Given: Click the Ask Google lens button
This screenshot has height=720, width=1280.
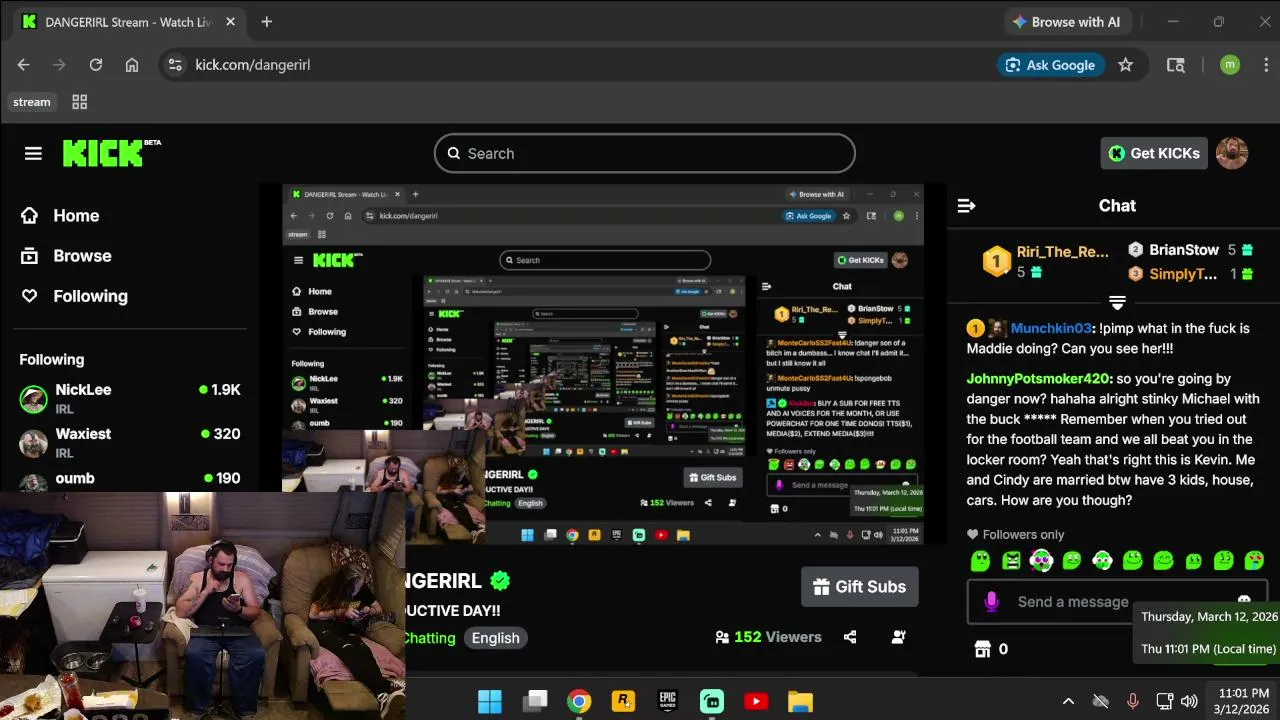Looking at the screenshot, I should (1050, 65).
